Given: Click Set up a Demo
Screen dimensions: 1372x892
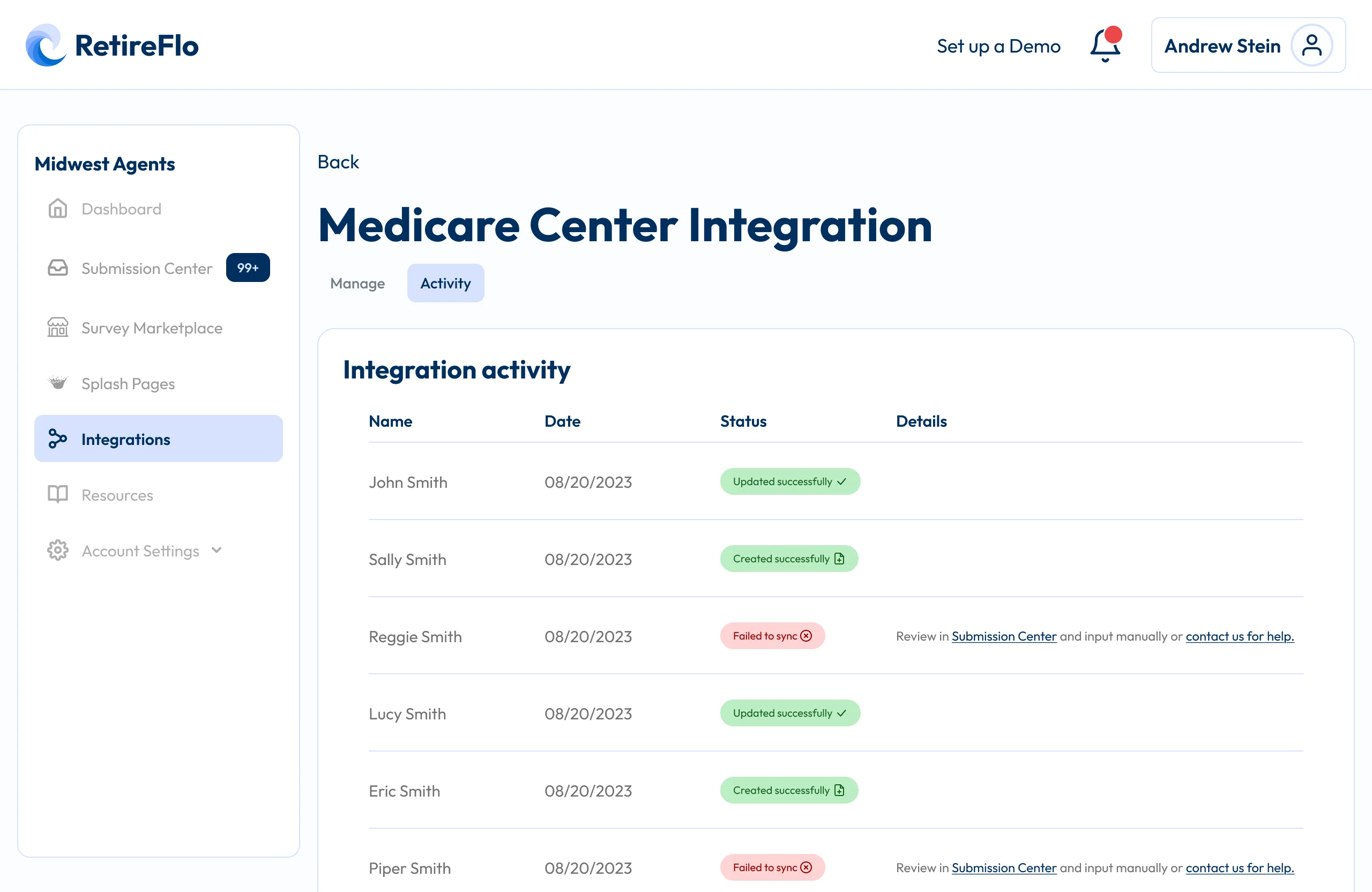Looking at the screenshot, I should click(x=998, y=46).
